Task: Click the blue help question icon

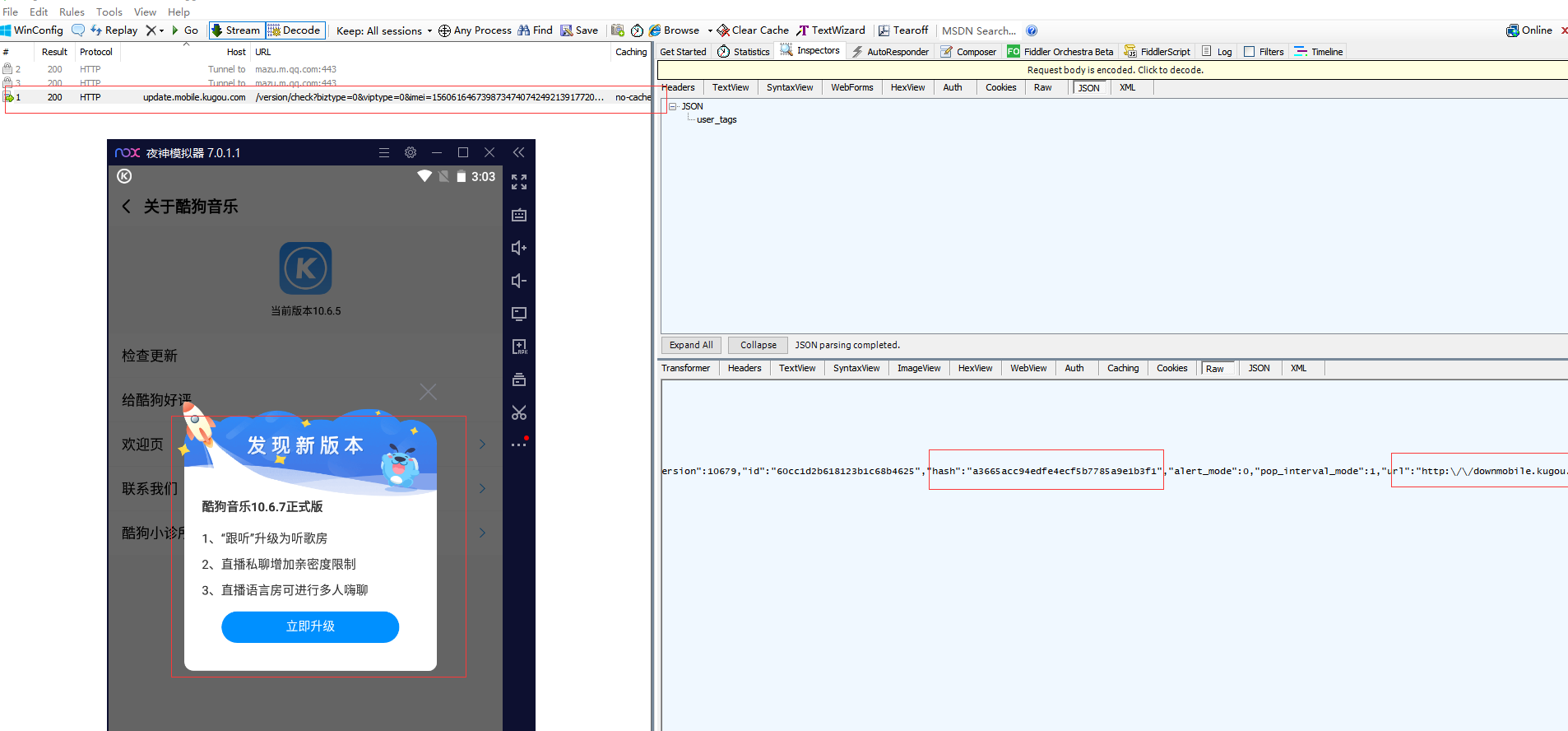Action: 1032,30
